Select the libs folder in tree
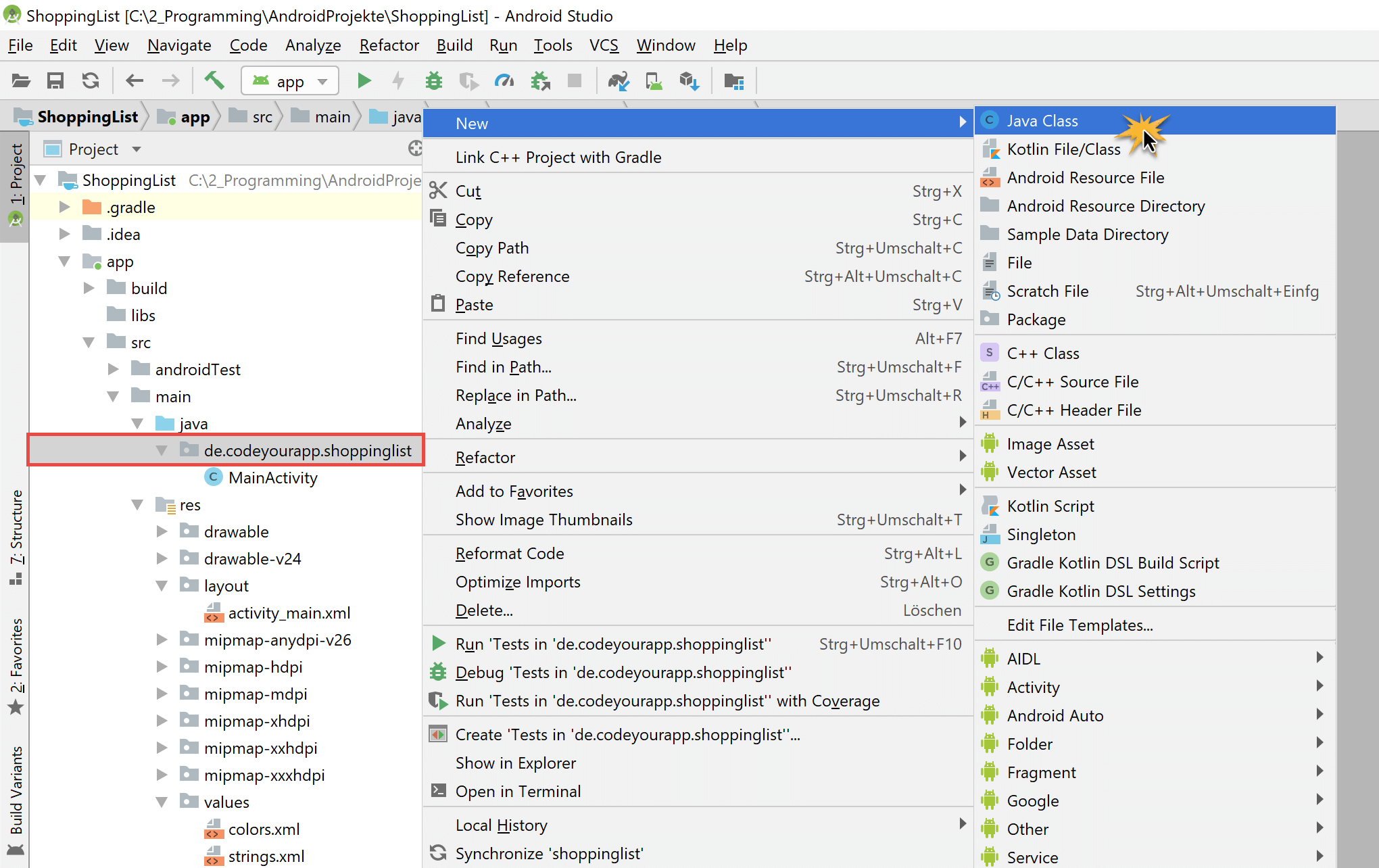This screenshot has width=1379, height=868. 131,316
